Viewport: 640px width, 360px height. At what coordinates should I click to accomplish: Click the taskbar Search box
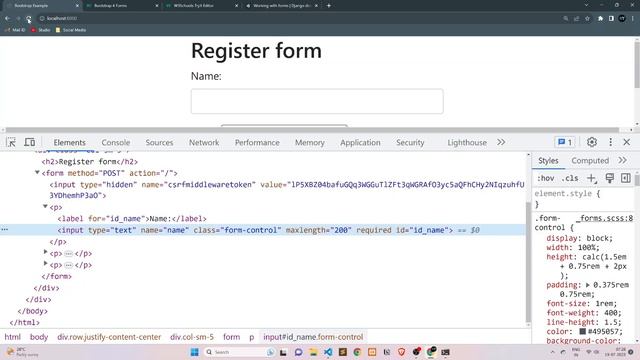[240, 352]
